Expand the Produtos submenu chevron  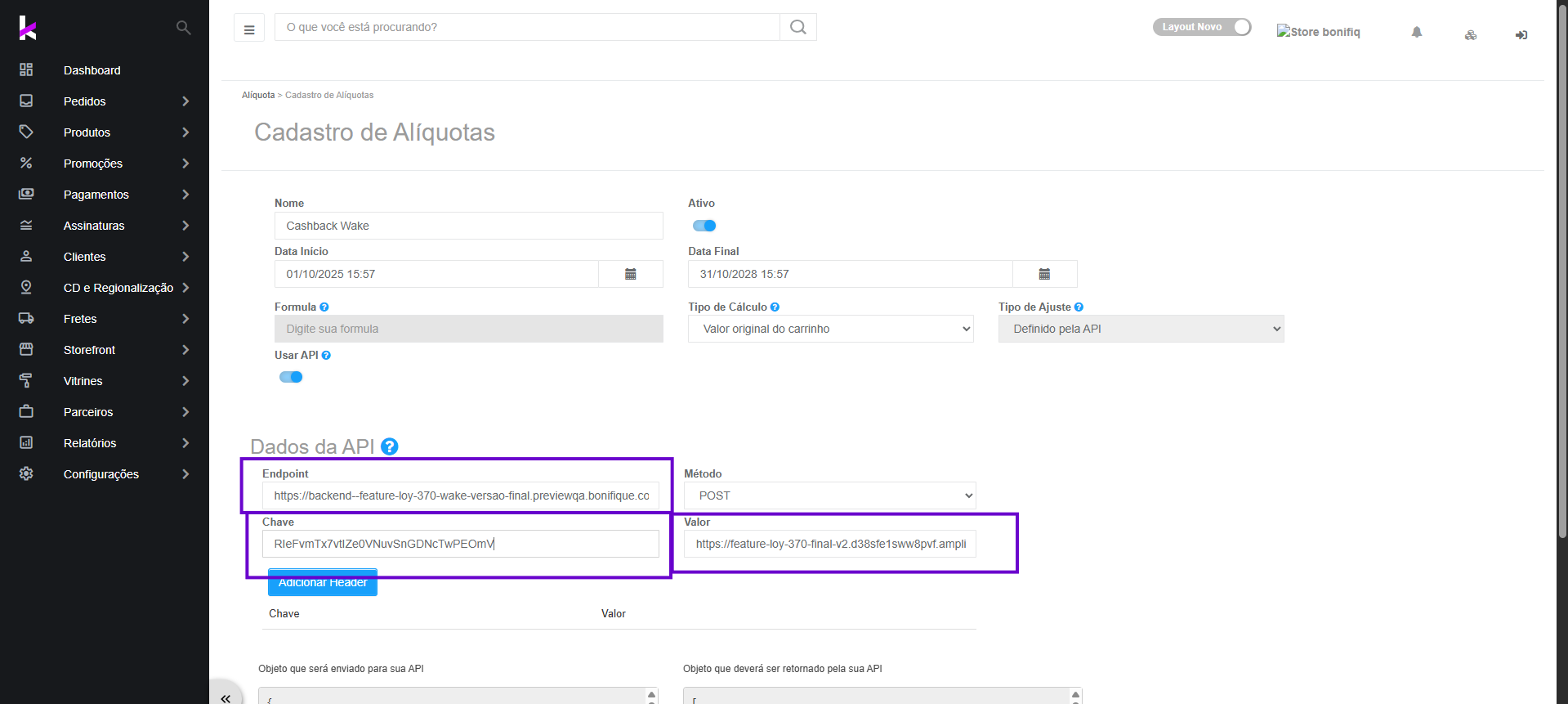(x=185, y=132)
